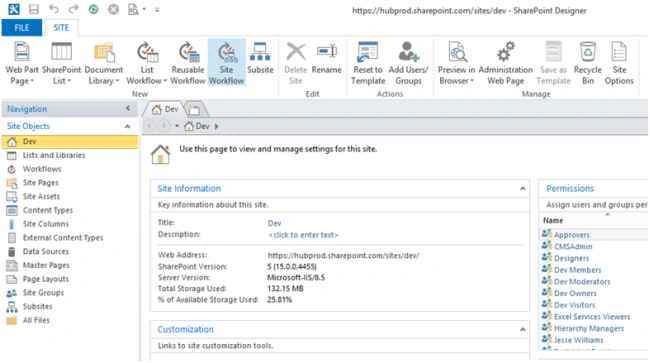Click the green Refresh icon in title bar
This screenshot has height=363, width=650.
coord(93,9)
